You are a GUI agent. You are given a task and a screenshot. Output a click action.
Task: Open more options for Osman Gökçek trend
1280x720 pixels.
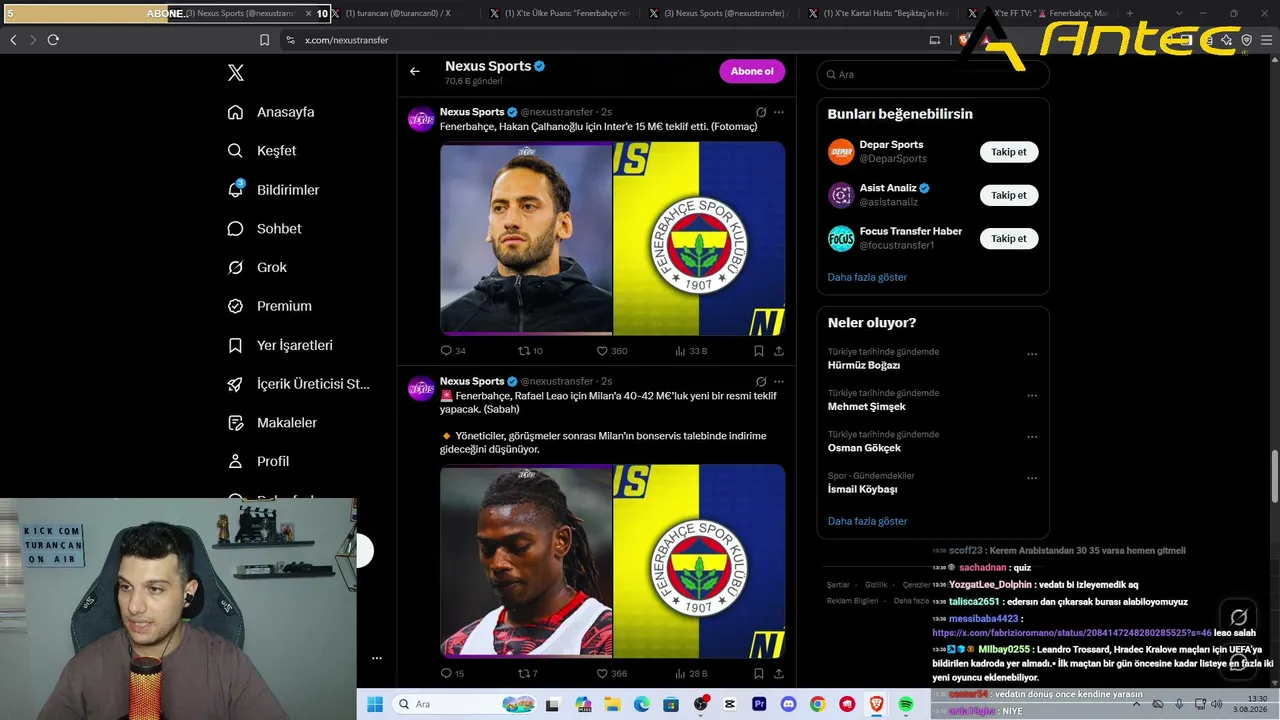click(x=1032, y=437)
